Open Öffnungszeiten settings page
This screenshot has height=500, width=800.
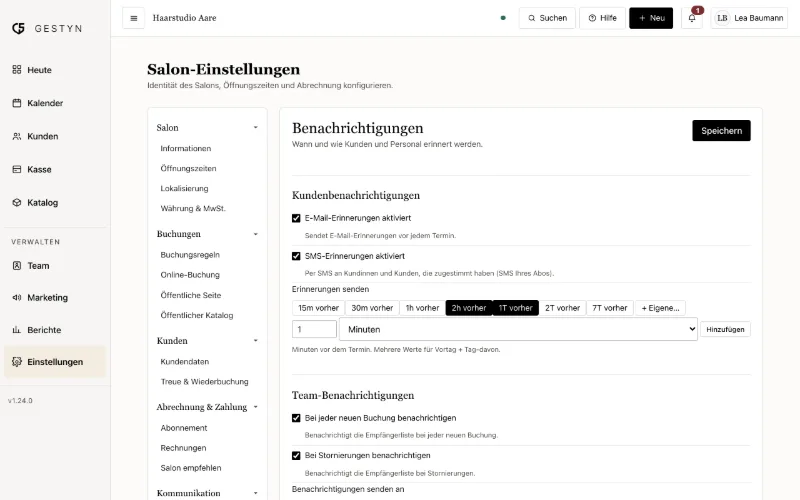188,168
